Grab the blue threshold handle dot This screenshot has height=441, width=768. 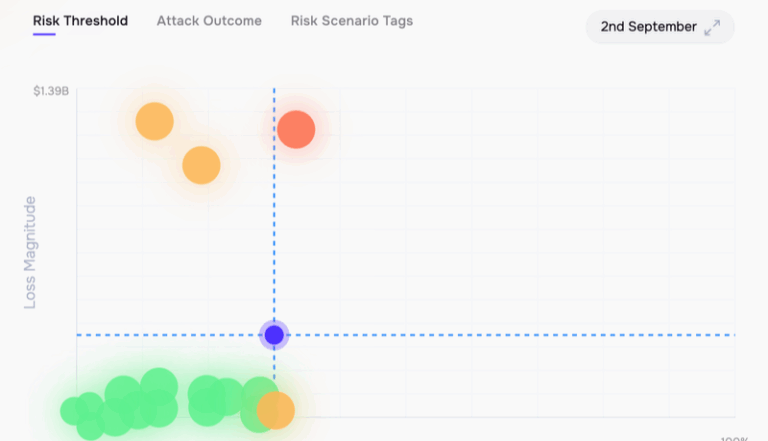274,335
